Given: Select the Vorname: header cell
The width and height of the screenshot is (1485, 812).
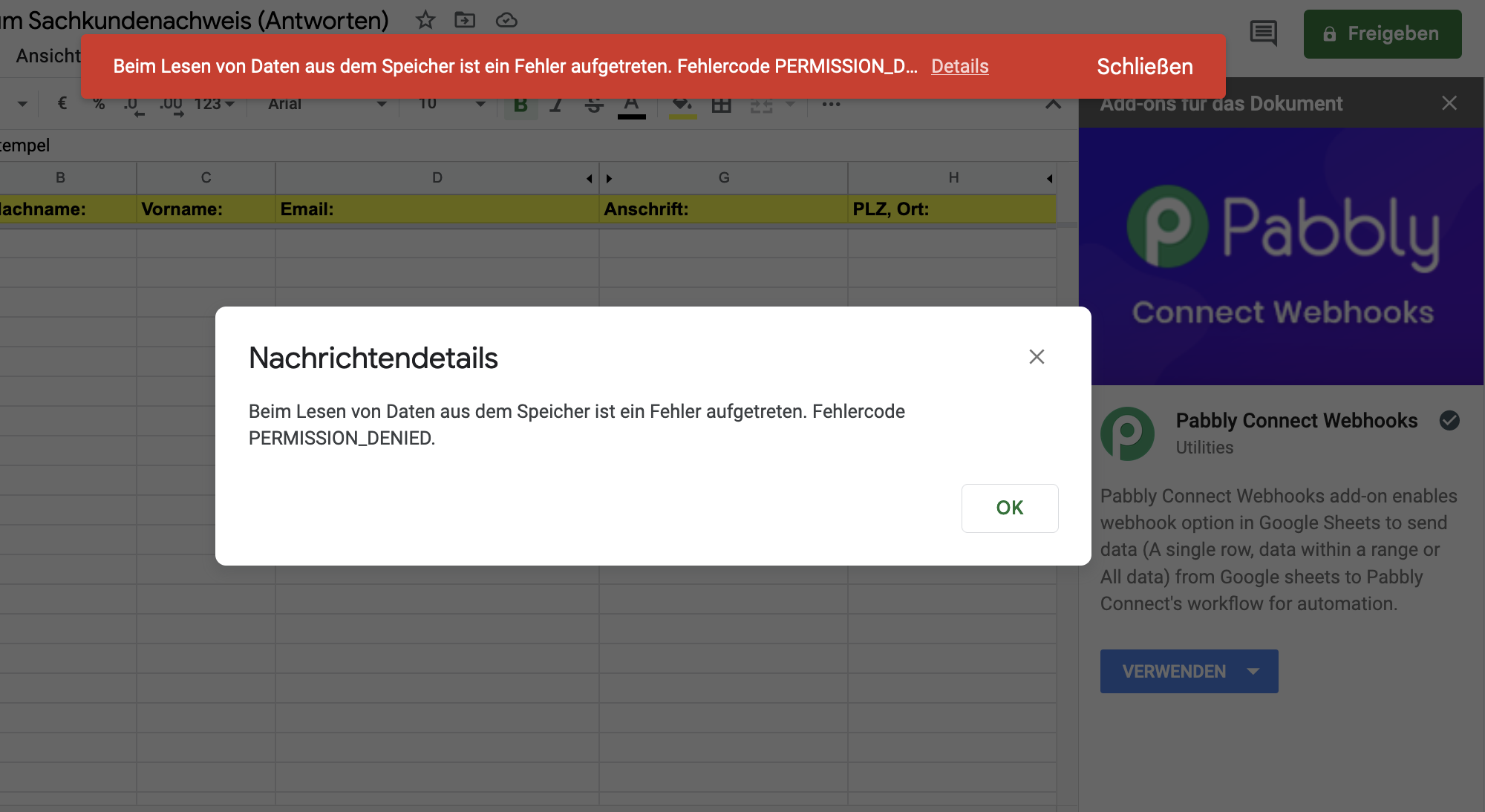Looking at the screenshot, I should click(206, 209).
